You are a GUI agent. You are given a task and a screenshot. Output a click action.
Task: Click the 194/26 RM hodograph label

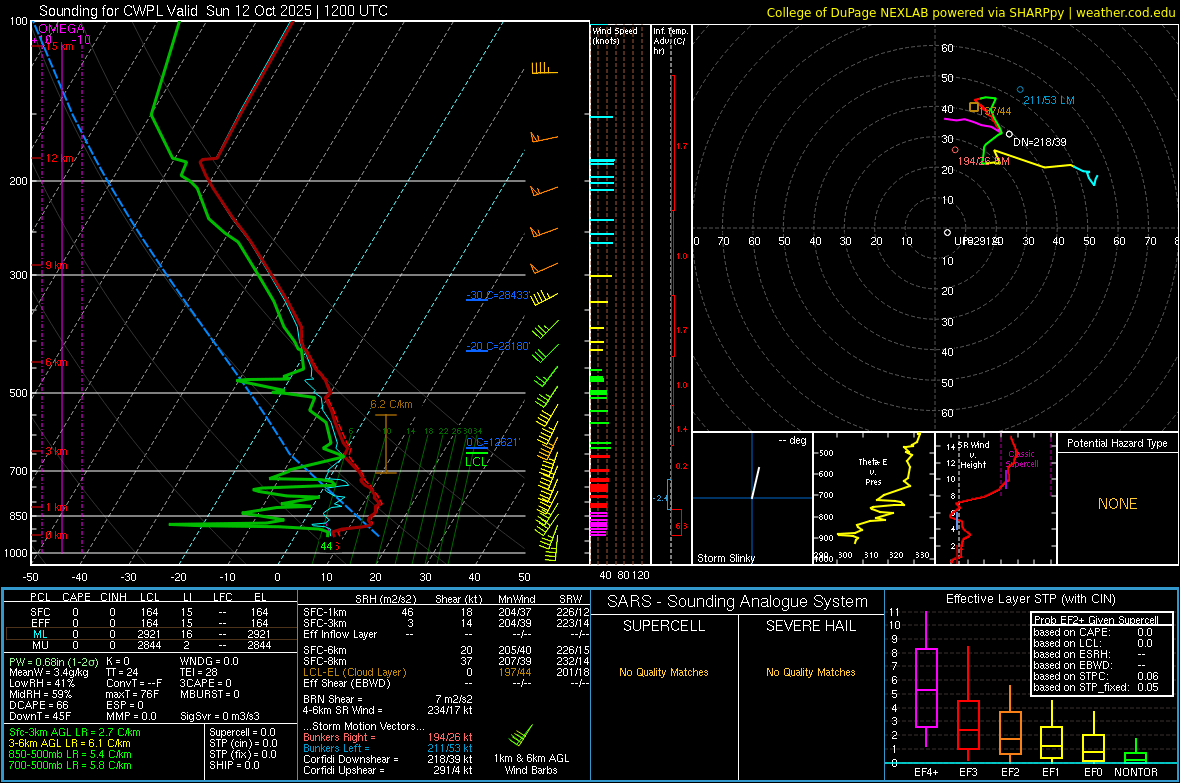(x=984, y=162)
